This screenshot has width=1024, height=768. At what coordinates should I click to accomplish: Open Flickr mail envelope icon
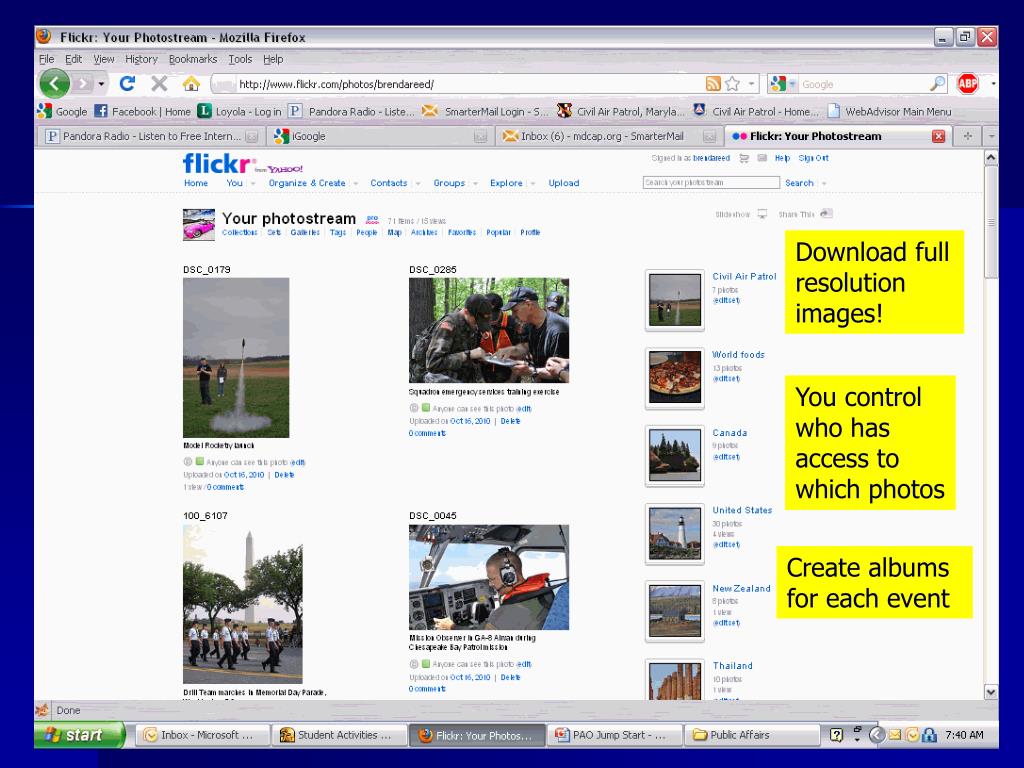[x=761, y=158]
